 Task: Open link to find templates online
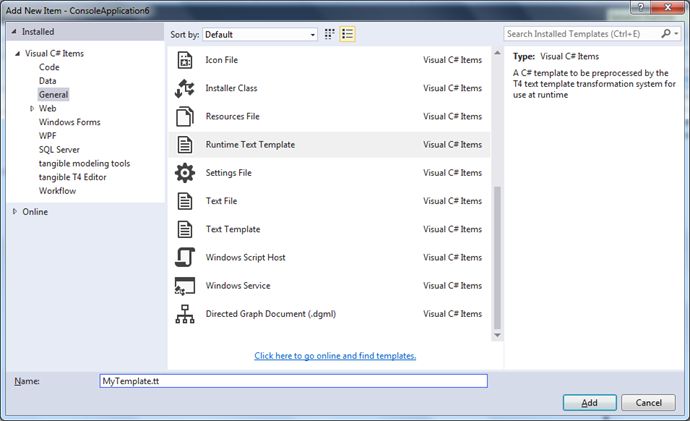click(335, 355)
